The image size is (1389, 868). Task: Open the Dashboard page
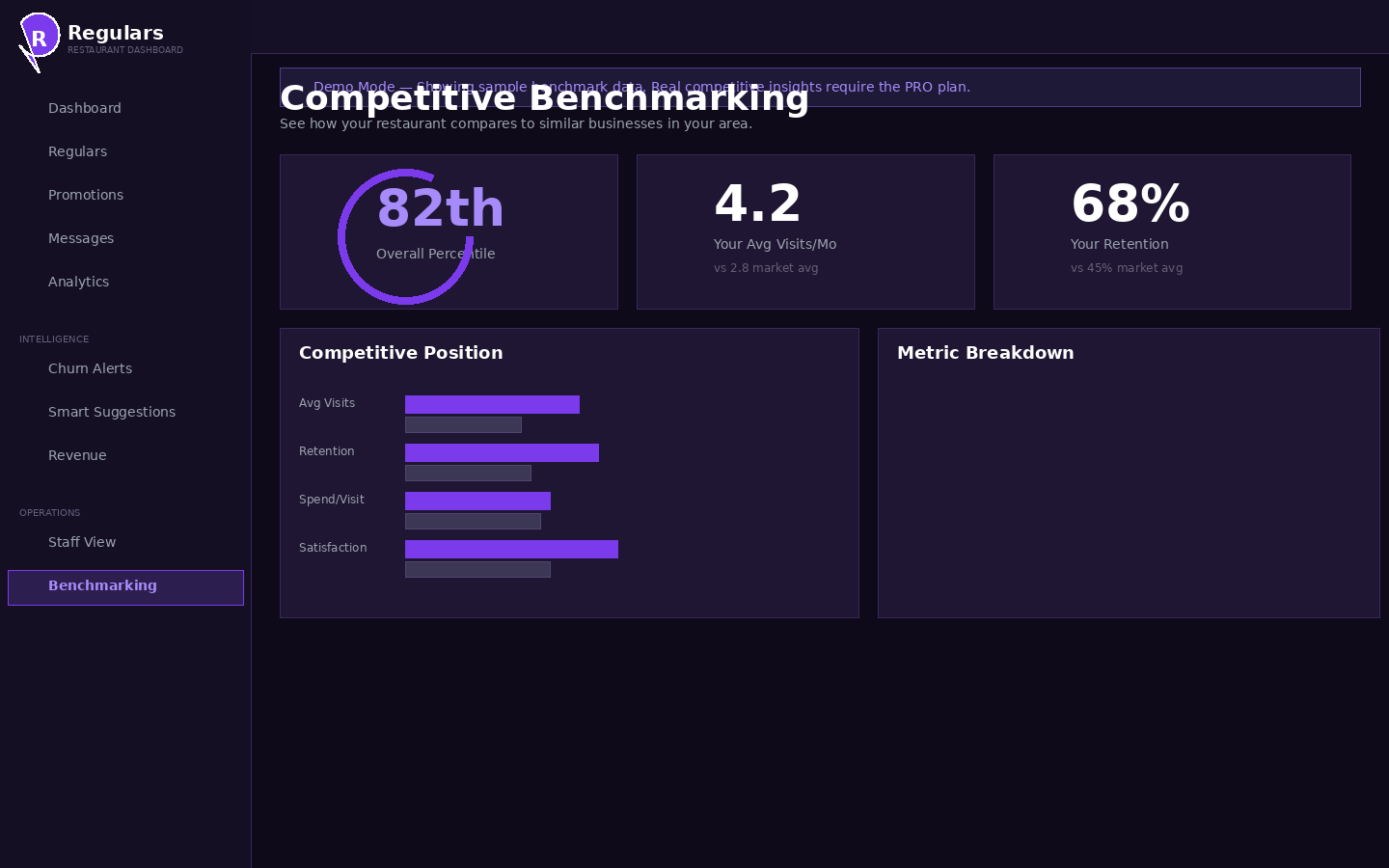click(x=84, y=108)
